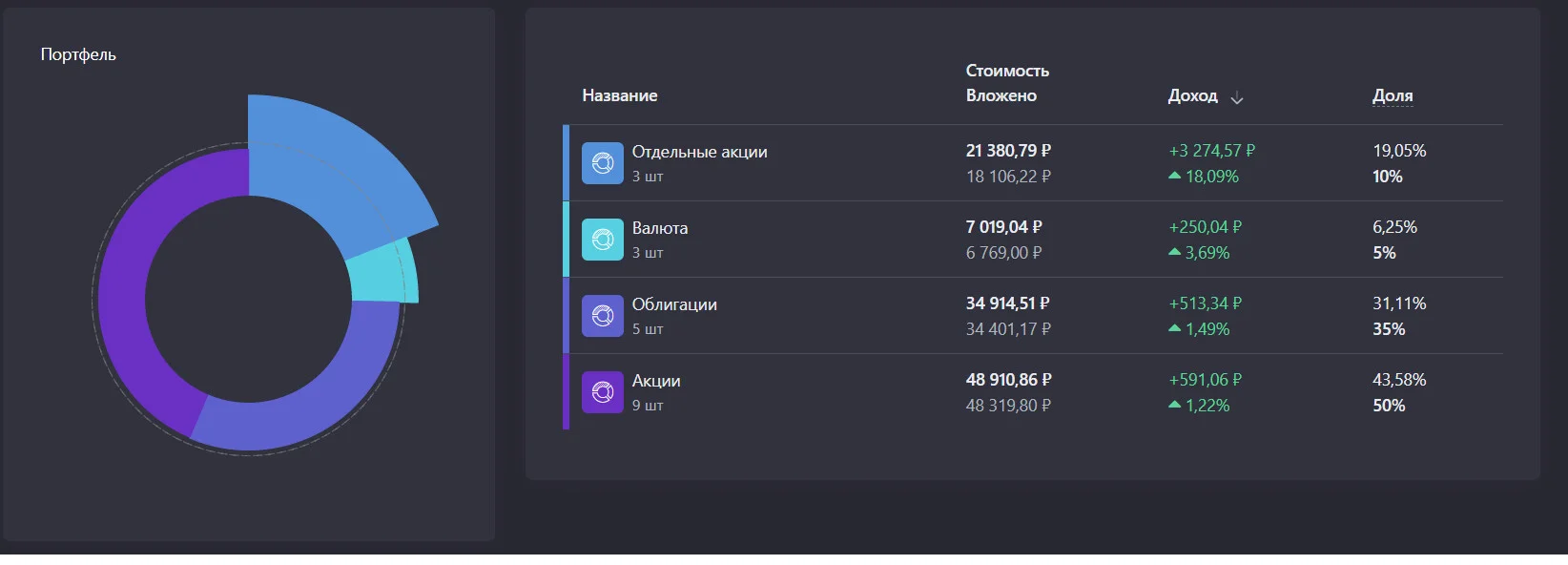Click the 18,09% growth figure
This screenshot has width=1568, height=565.
point(1212,177)
